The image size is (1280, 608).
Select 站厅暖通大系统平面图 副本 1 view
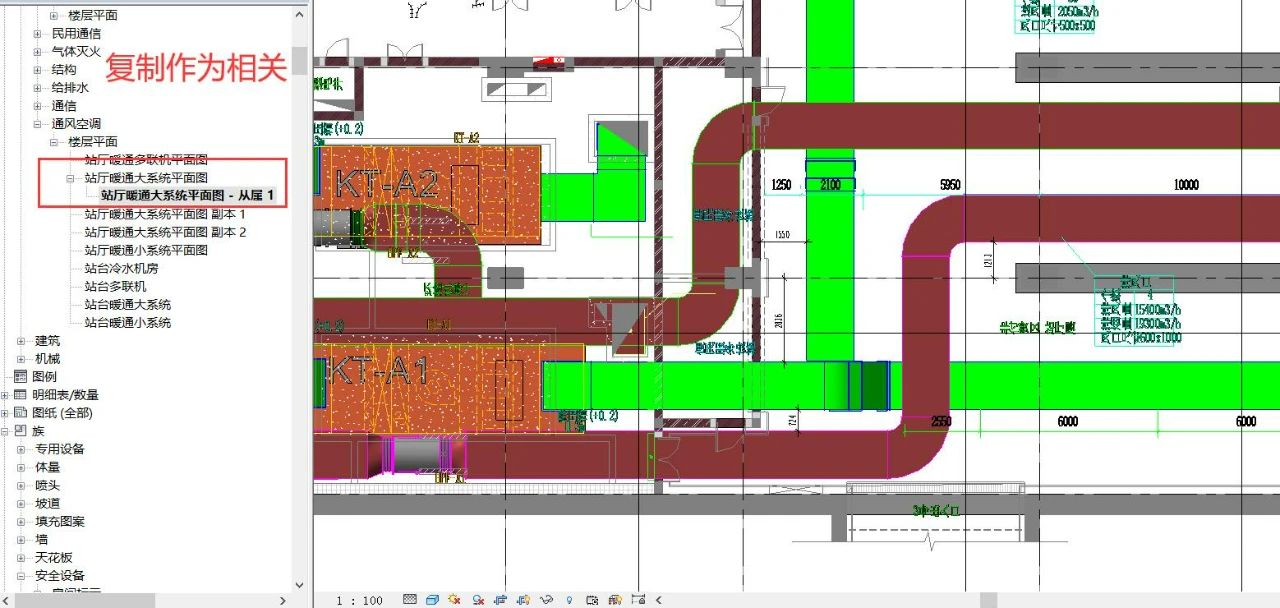pyautogui.click(x=165, y=215)
